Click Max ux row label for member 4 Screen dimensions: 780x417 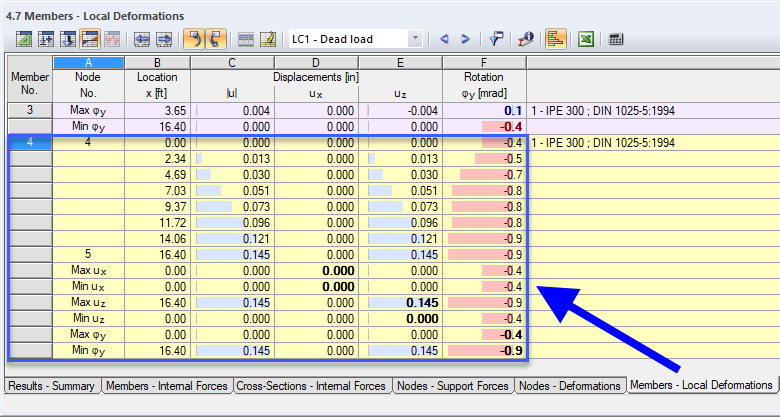(x=89, y=270)
